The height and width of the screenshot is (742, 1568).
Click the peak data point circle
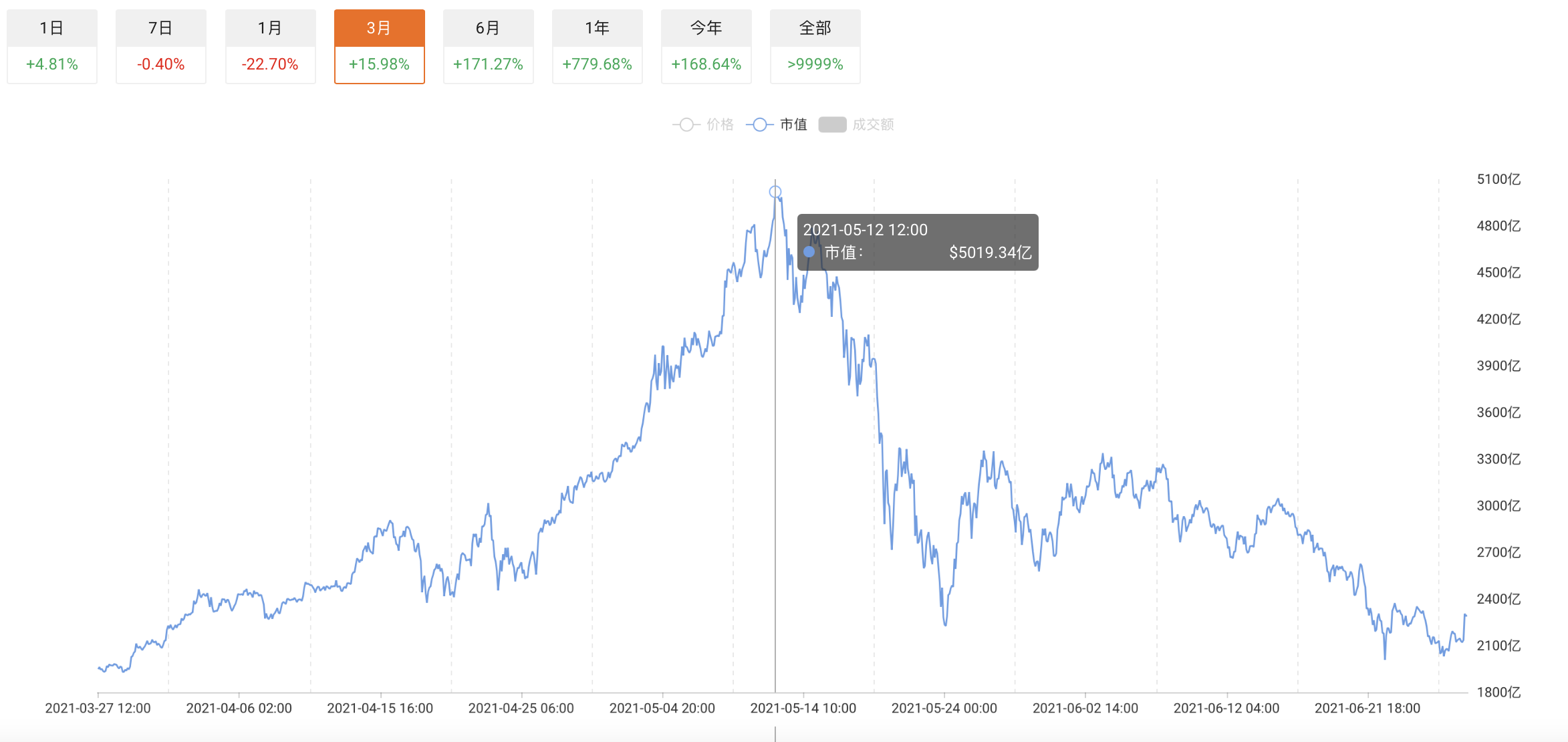click(775, 193)
